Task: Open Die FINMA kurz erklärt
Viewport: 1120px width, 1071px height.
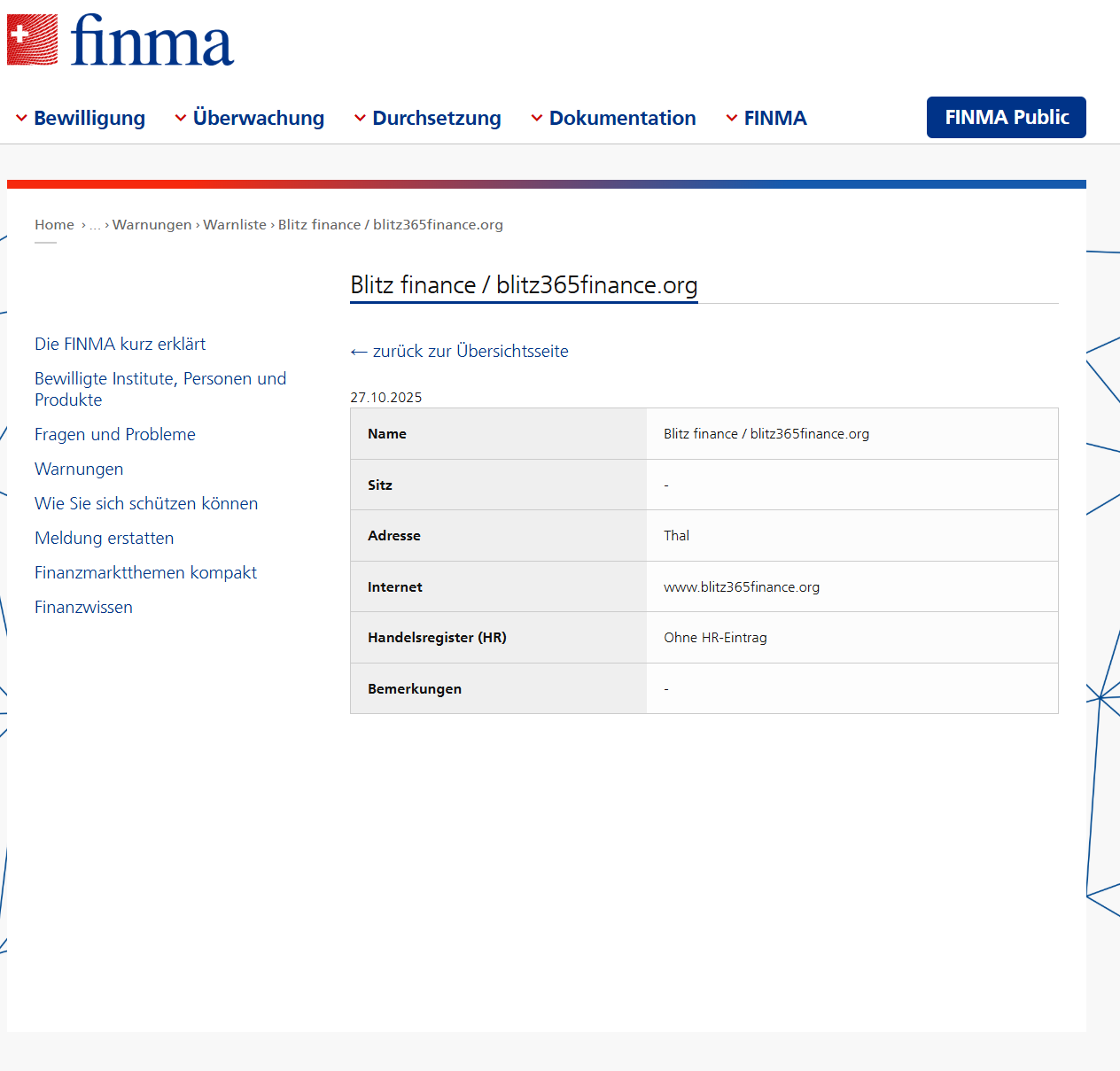Action: click(121, 344)
